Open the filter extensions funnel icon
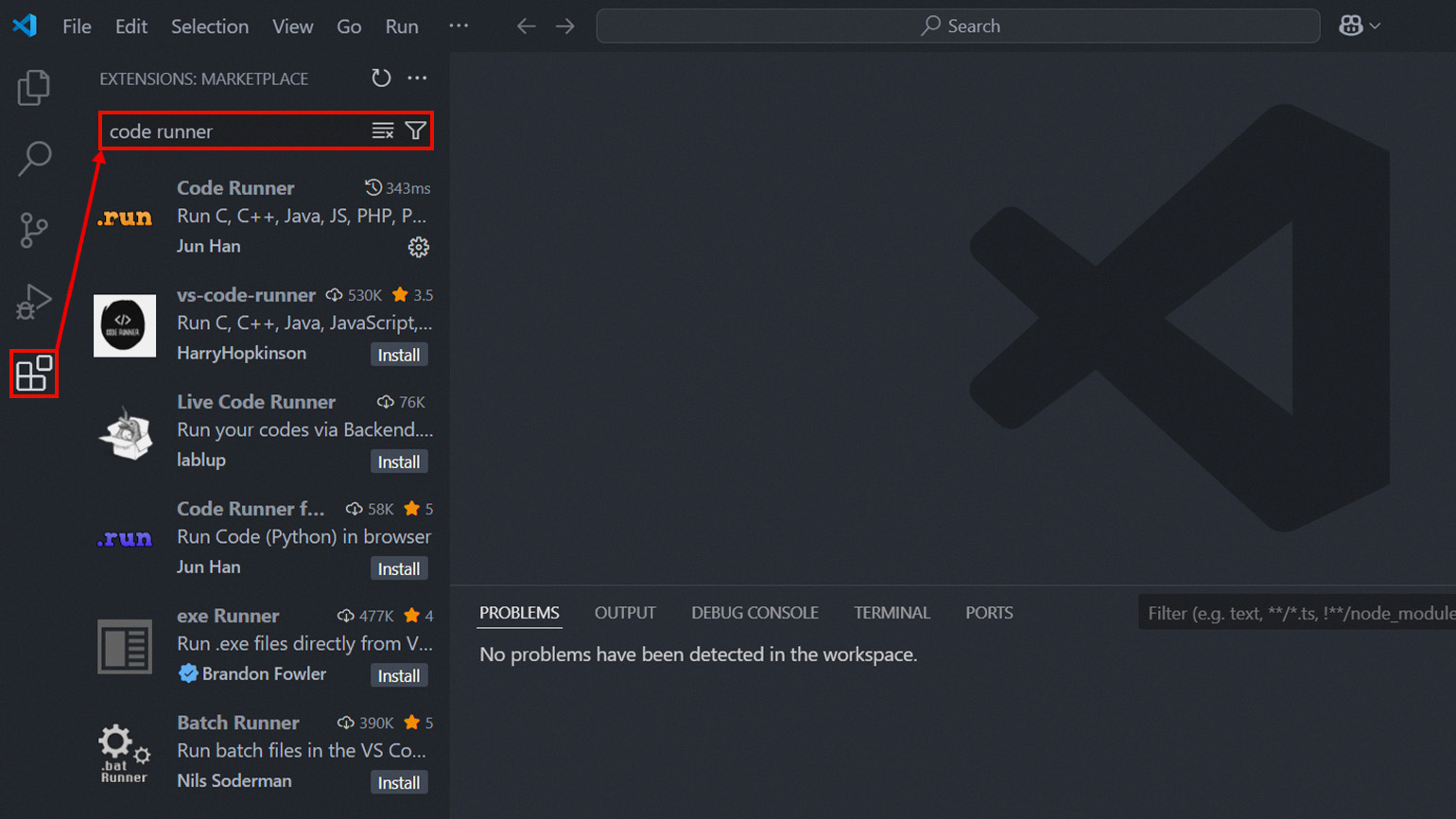The image size is (1456, 819). coord(415,131)
